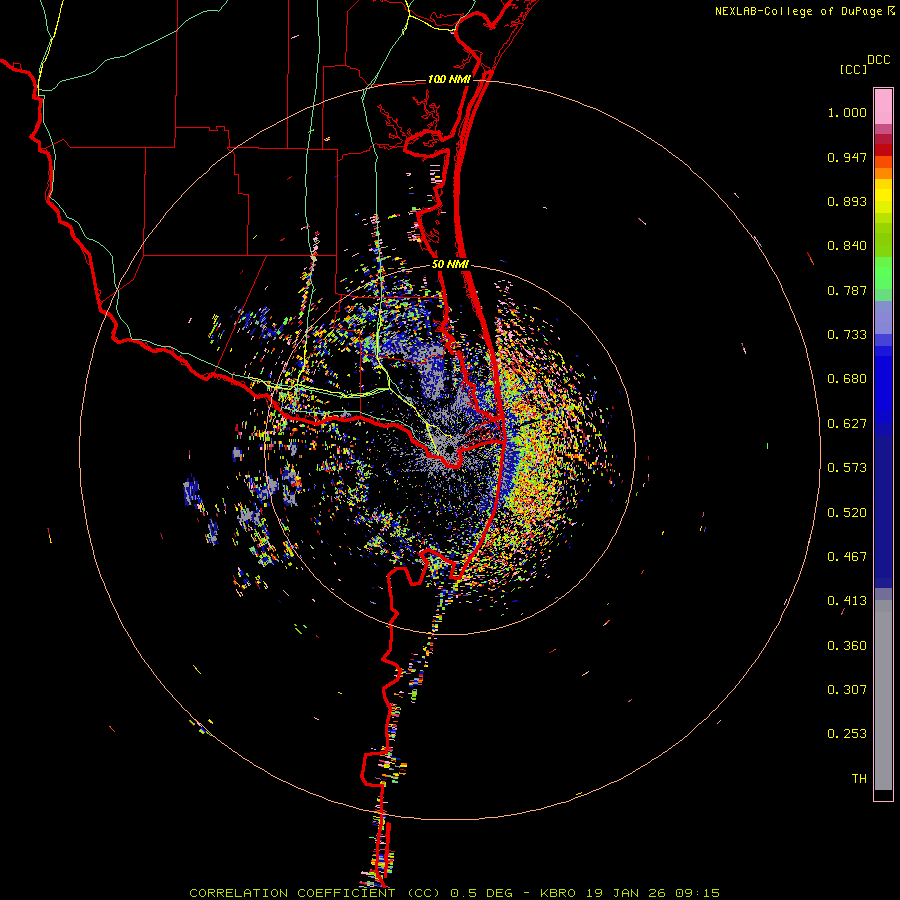This screenshot has width=900, height=900.
Task: Click the 0.253 legend value
Action: (847, 734)
